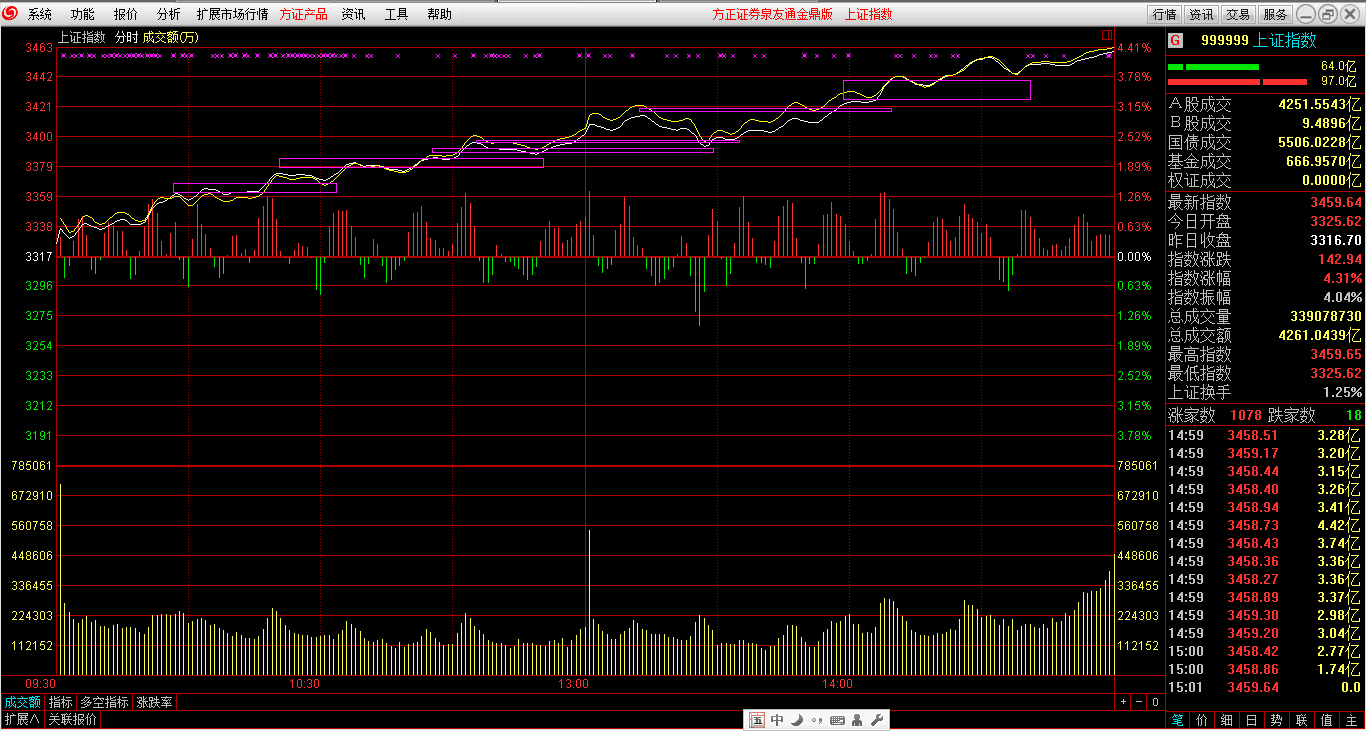
Task: Open the 分析 menu
Action: click(168, 14)
